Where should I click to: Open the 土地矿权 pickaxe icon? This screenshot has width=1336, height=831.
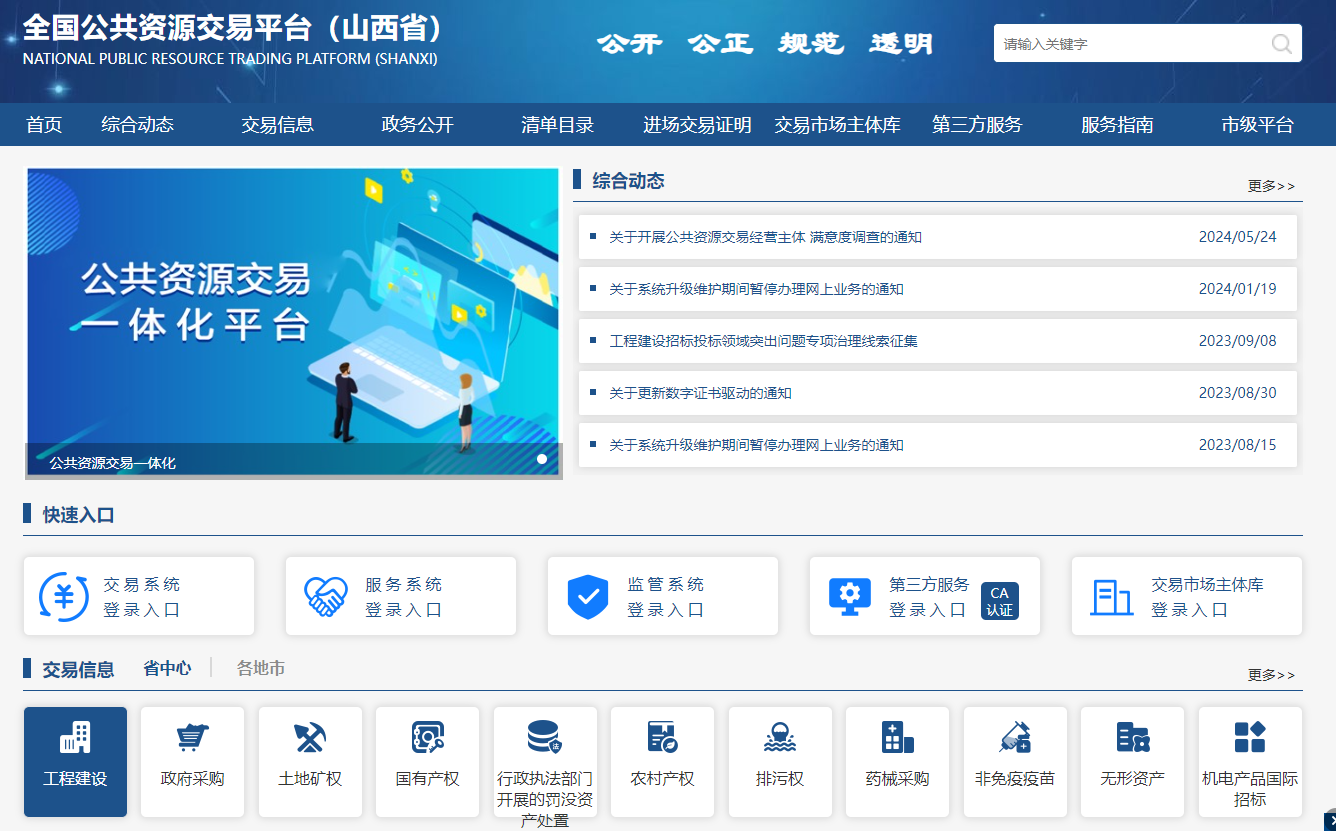click(310, 739)
